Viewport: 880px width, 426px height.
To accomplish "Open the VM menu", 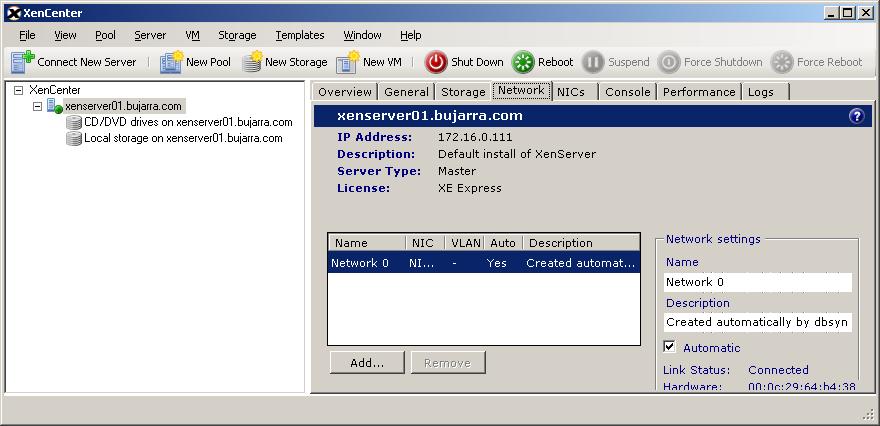I will [x=192, y=35].
